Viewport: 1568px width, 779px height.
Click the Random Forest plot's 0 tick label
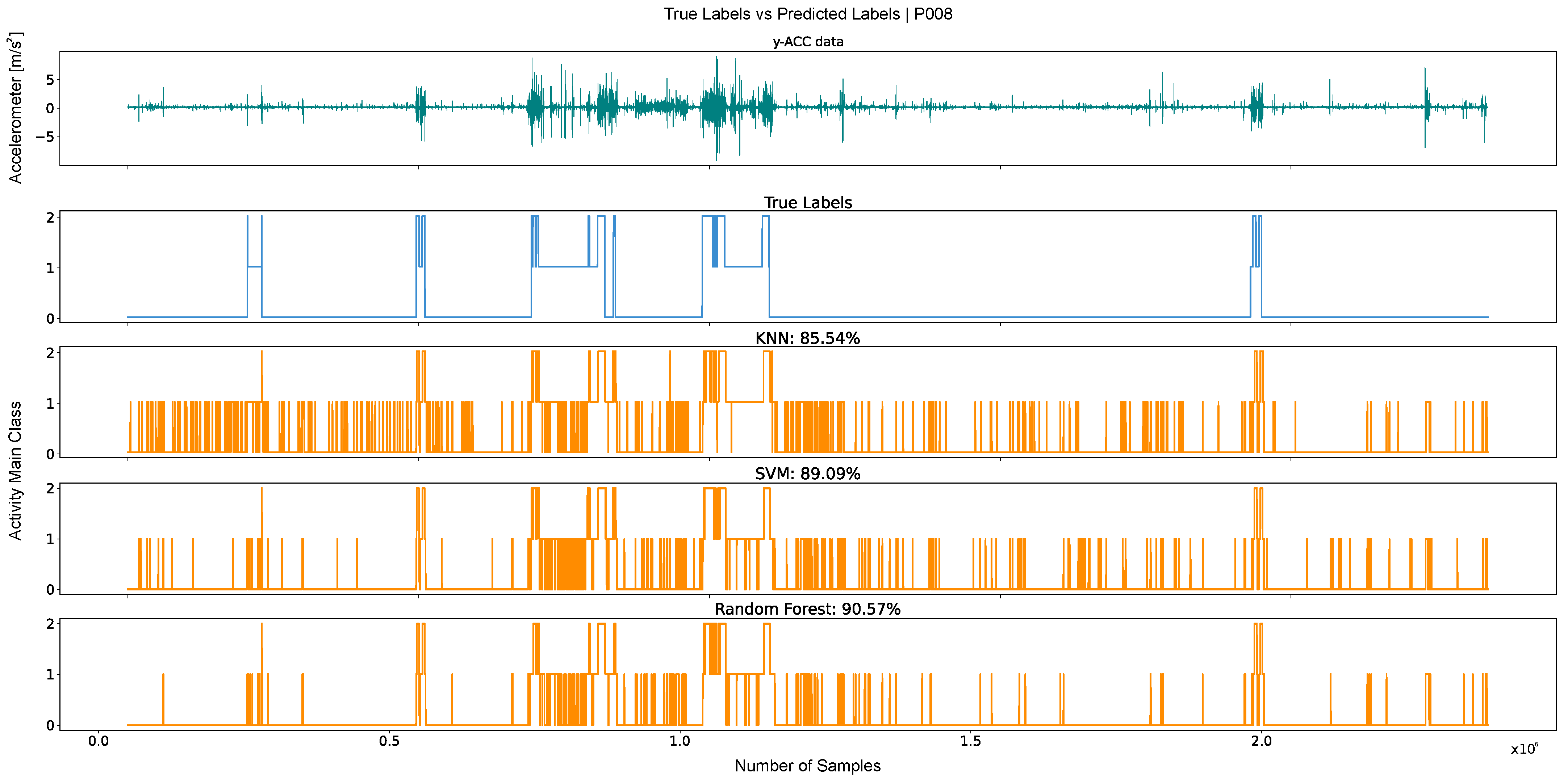point(50,725)
